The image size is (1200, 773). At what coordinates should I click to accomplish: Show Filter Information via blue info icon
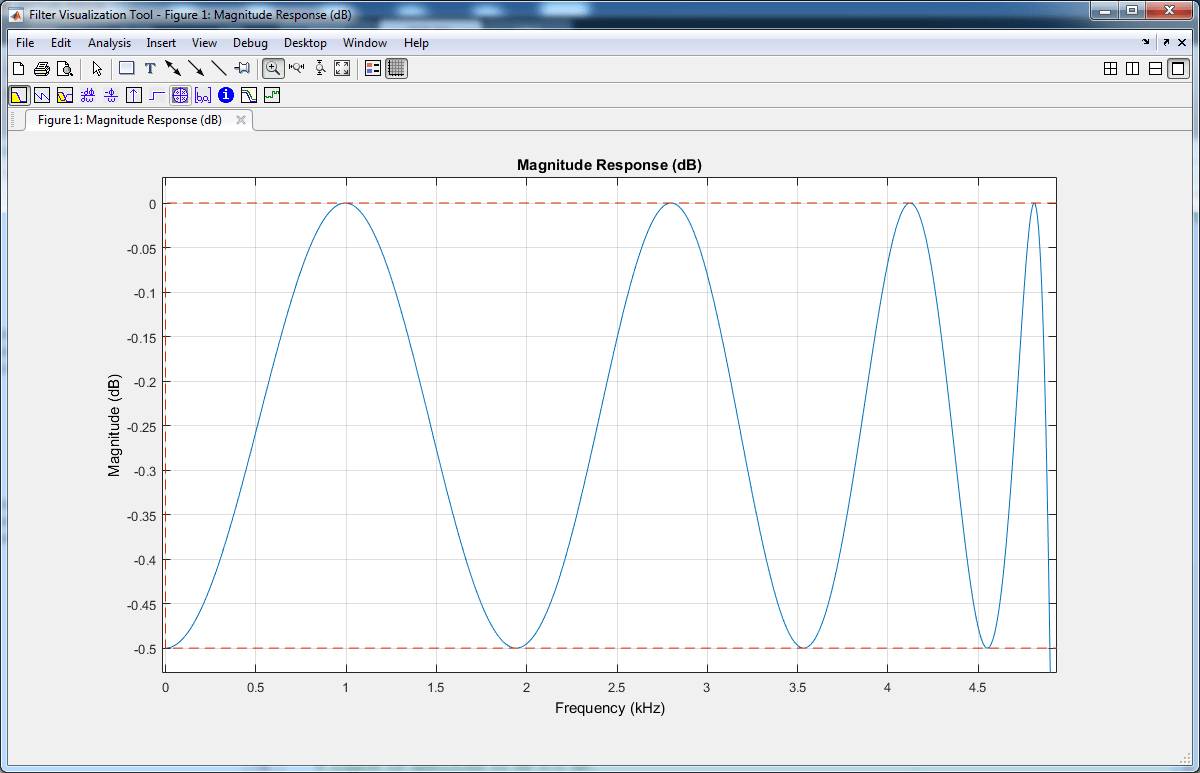[x=226, y=96]
